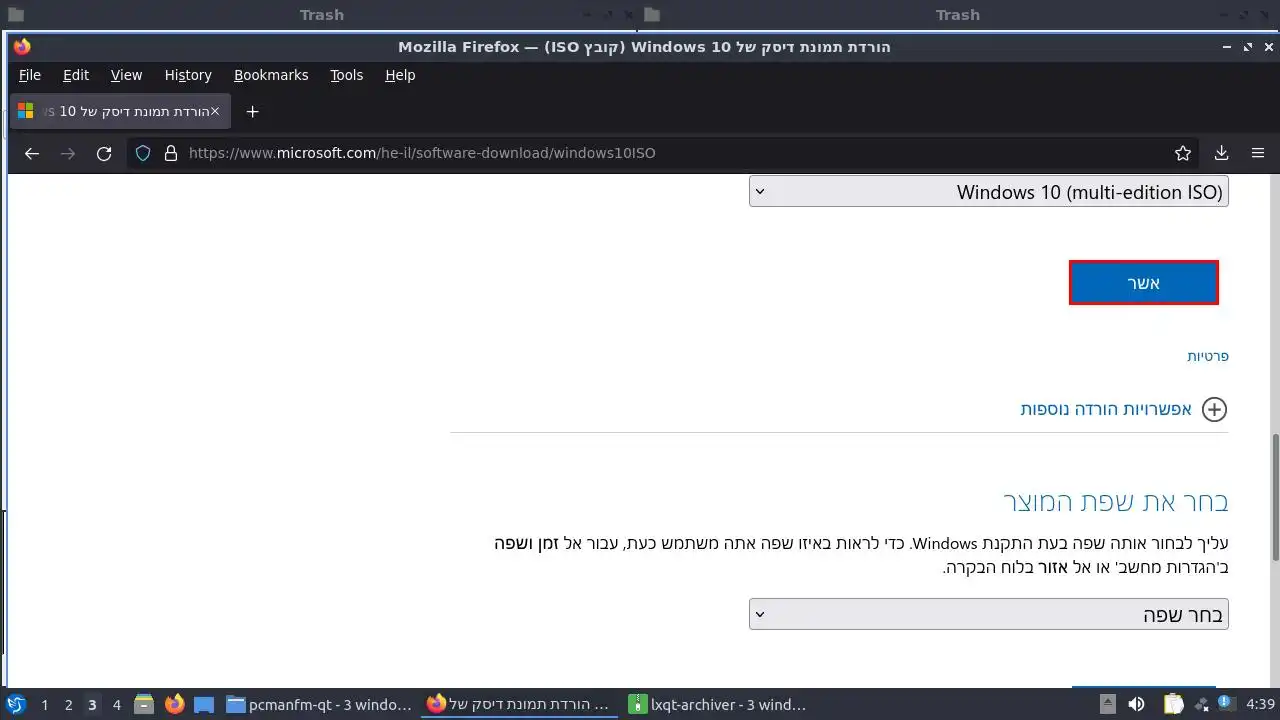Open the File menu
The width and height of the screenshot is (1280, 720).
click(30, 75)
